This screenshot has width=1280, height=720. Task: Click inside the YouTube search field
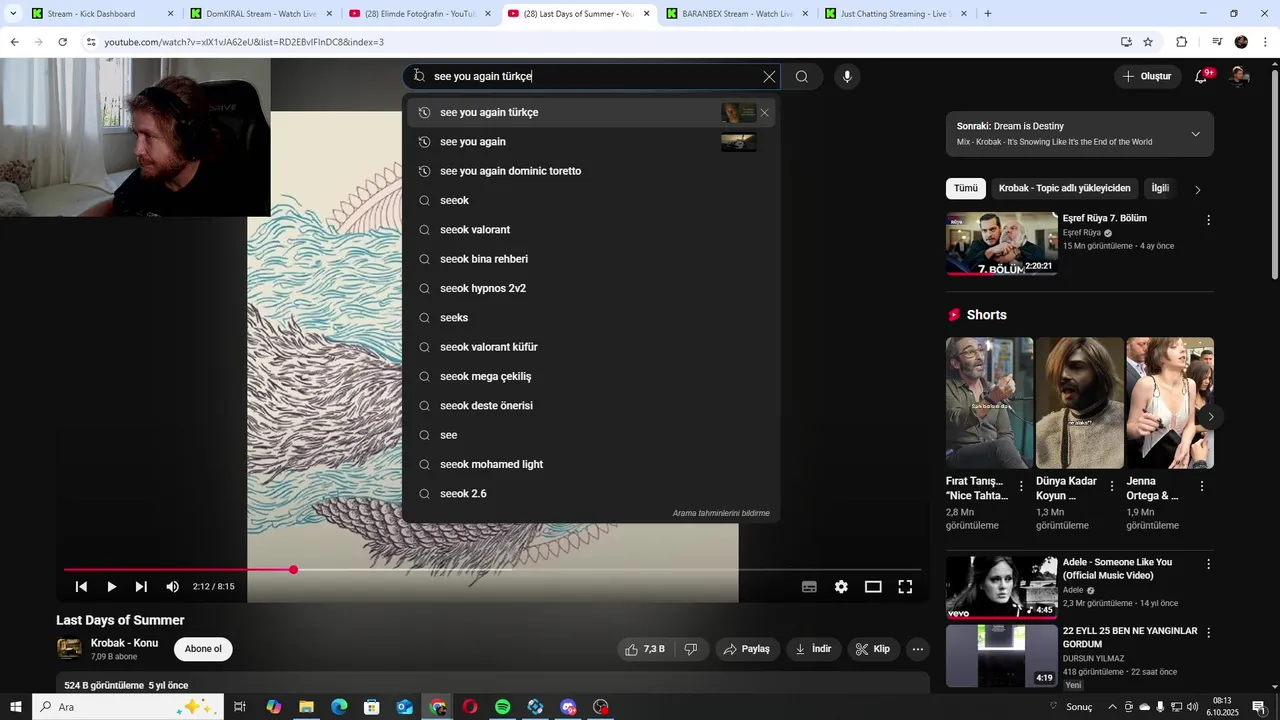click(x=590, y=77)
